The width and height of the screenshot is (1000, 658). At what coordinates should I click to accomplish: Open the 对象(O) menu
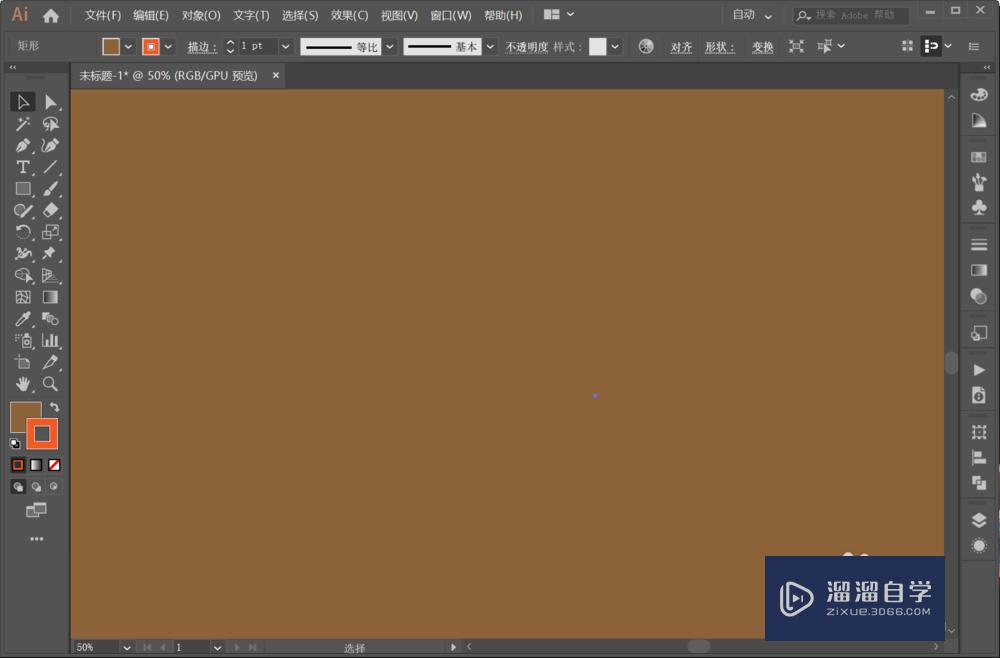click(201, 15)
